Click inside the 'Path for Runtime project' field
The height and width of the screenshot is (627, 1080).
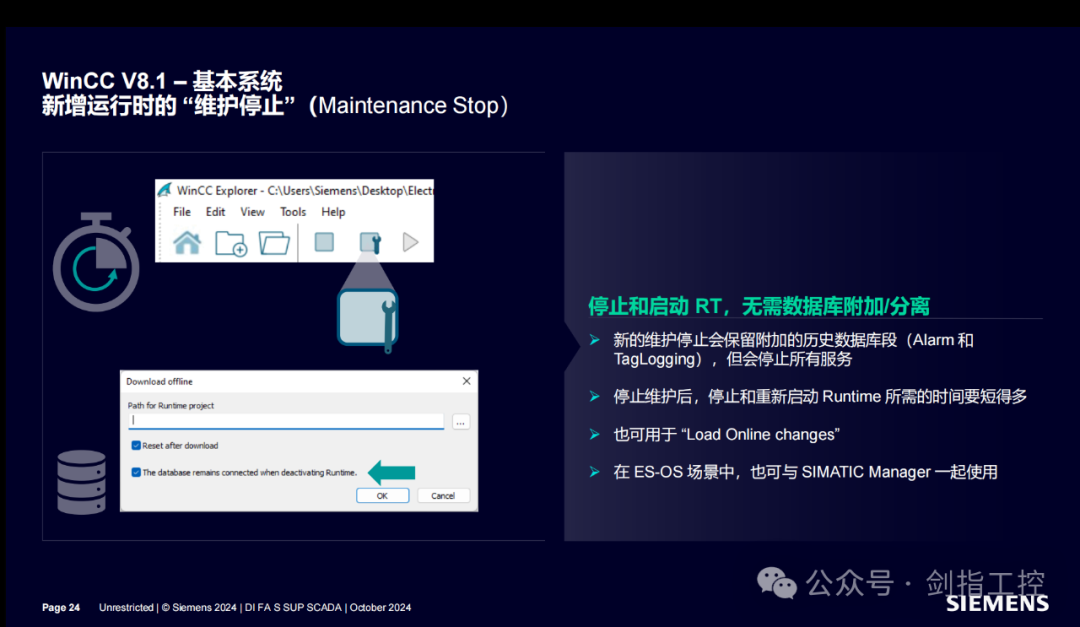click(x=285, y=421)
